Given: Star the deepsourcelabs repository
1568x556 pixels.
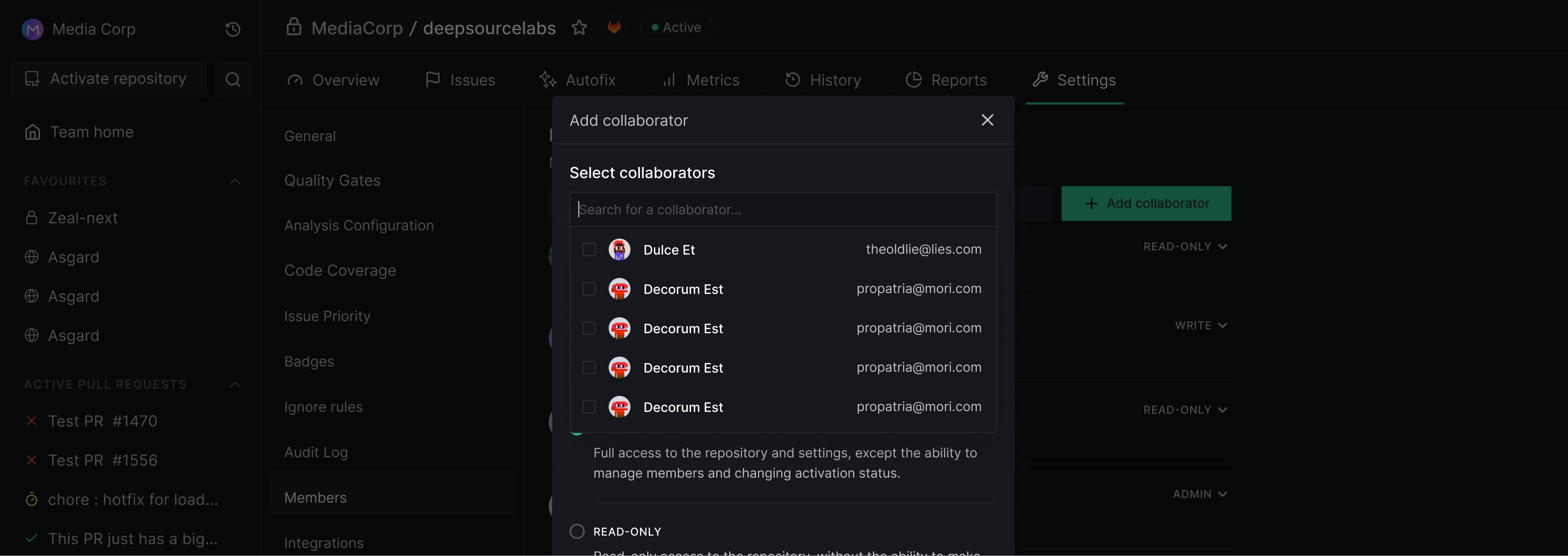Looking at the screenshot, I should [579, 27].
